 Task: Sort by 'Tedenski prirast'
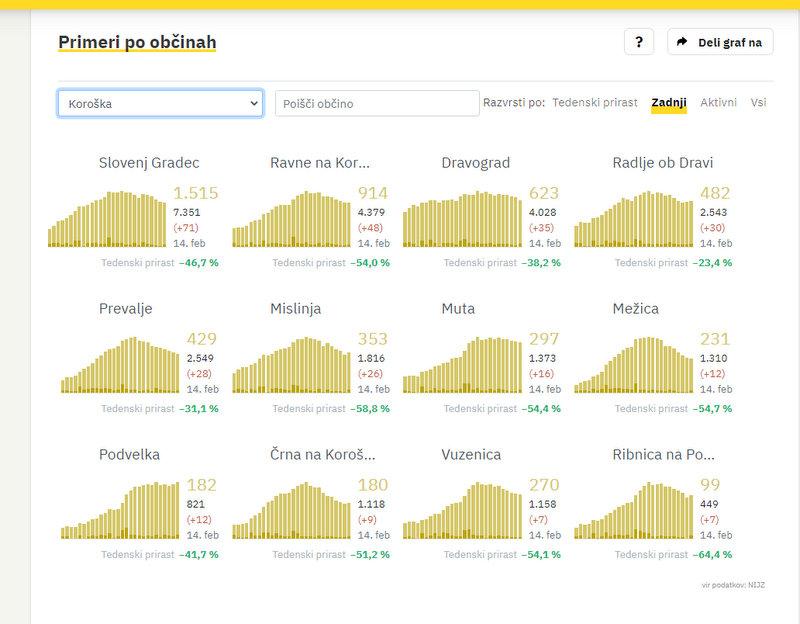pyautogui.click(x=595, y=103)
